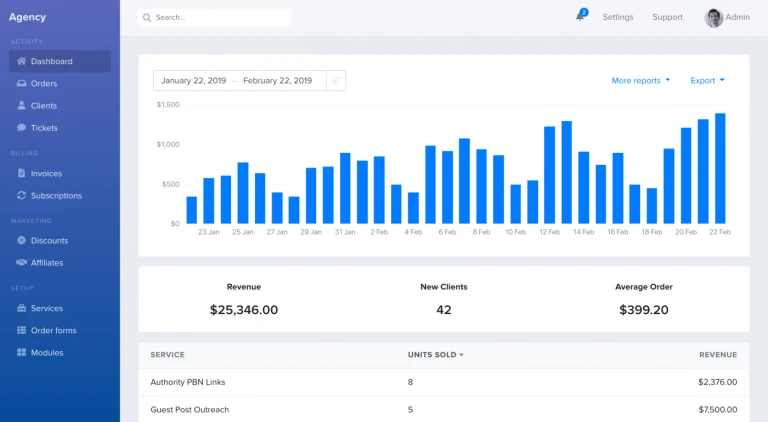Click the date range filter icon
This screenshot has height=422, width=768.
click(x=336, y=80)
